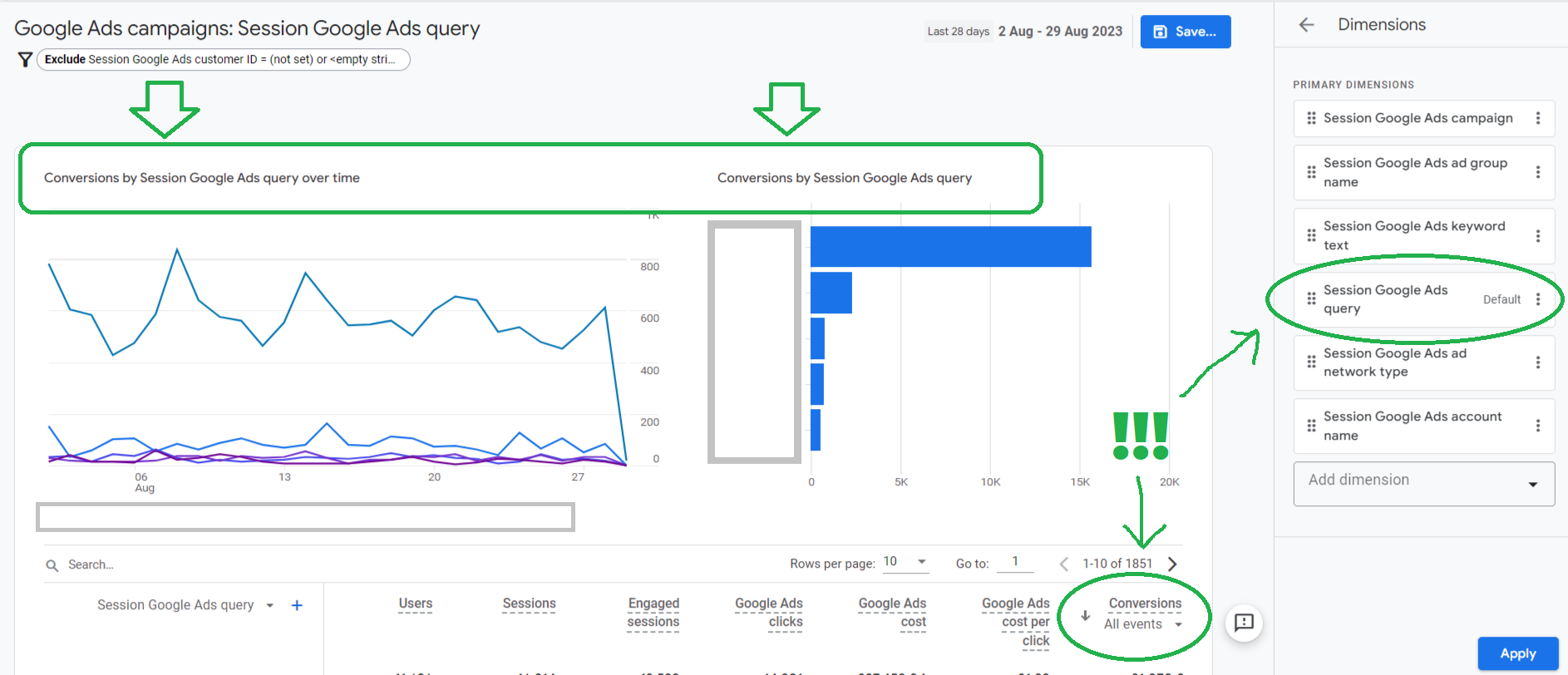
Task: Go to next page of table rows
Action: (x=1172, y=564)
